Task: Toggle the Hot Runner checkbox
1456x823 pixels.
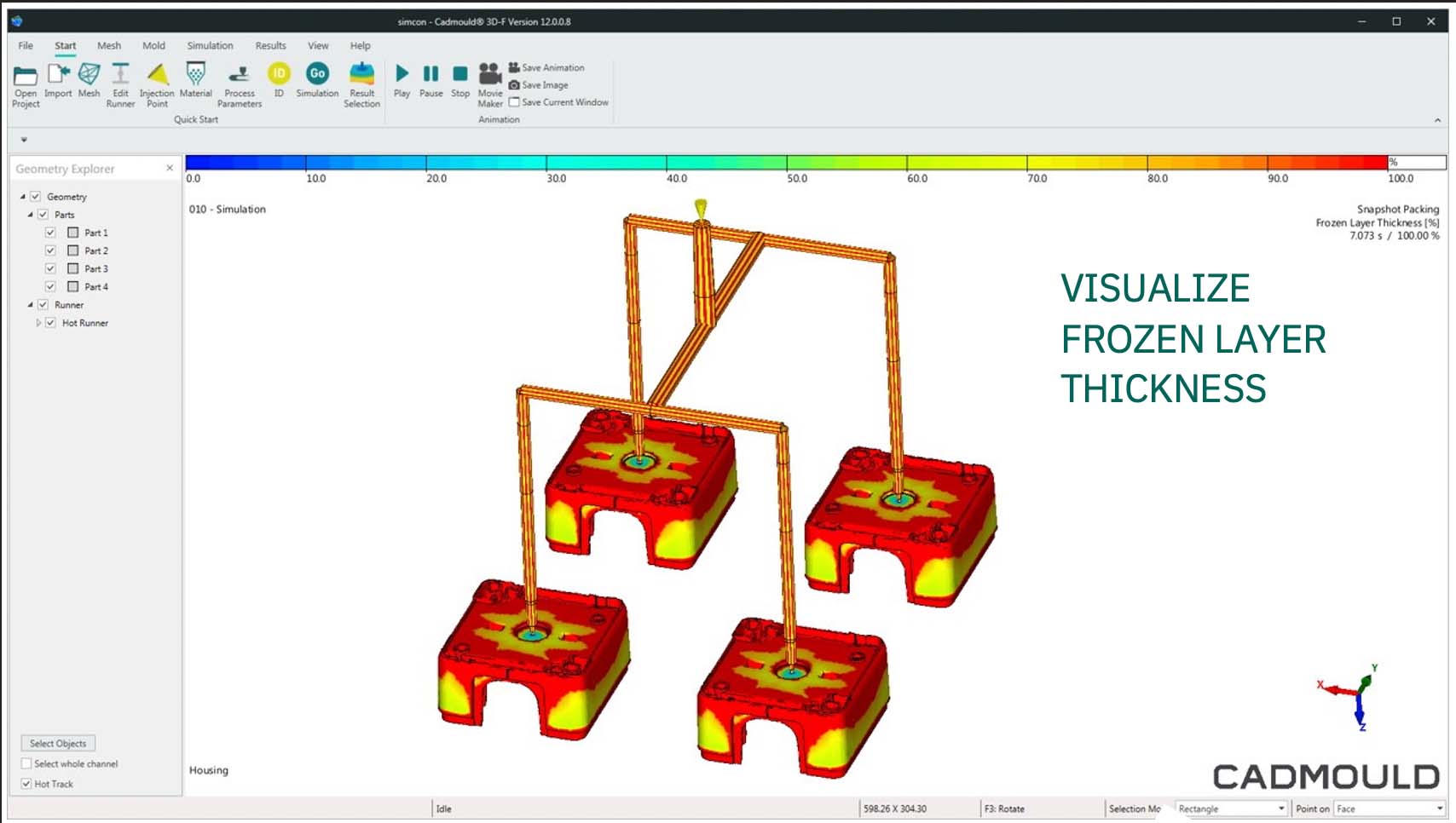Action: click(x=50, y=323)
